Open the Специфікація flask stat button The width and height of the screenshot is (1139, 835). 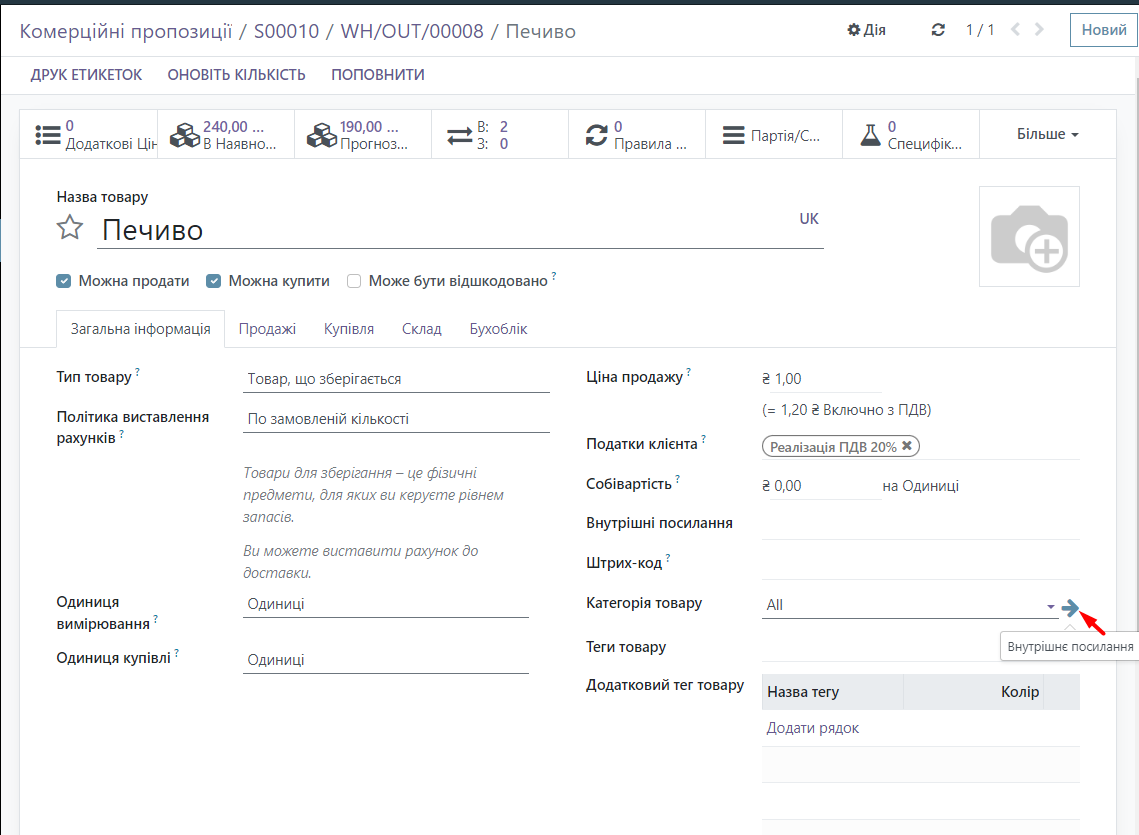tap(910, 135)
